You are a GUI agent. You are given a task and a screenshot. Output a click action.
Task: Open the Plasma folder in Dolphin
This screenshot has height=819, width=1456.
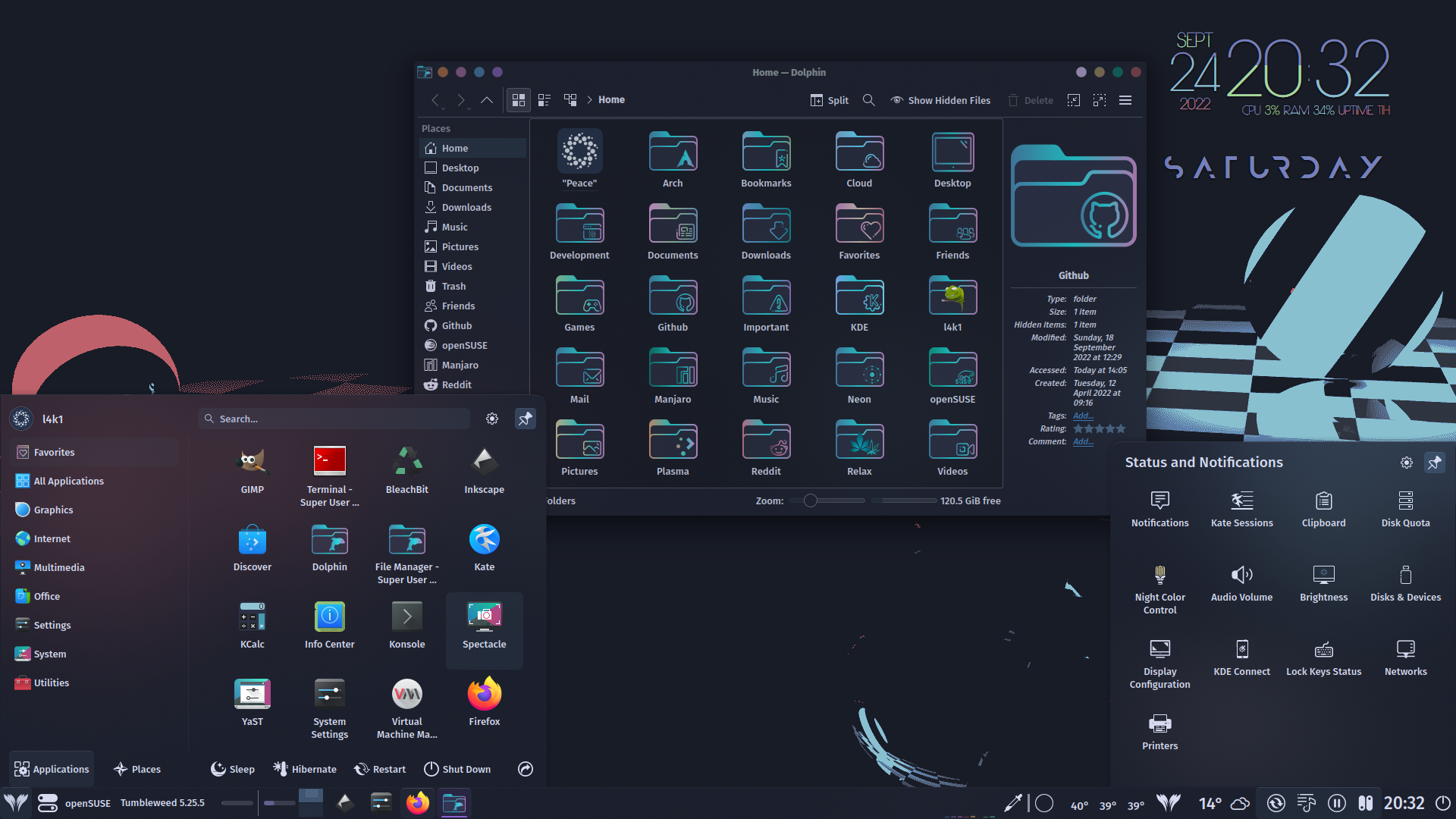click(x=673, y=447)
